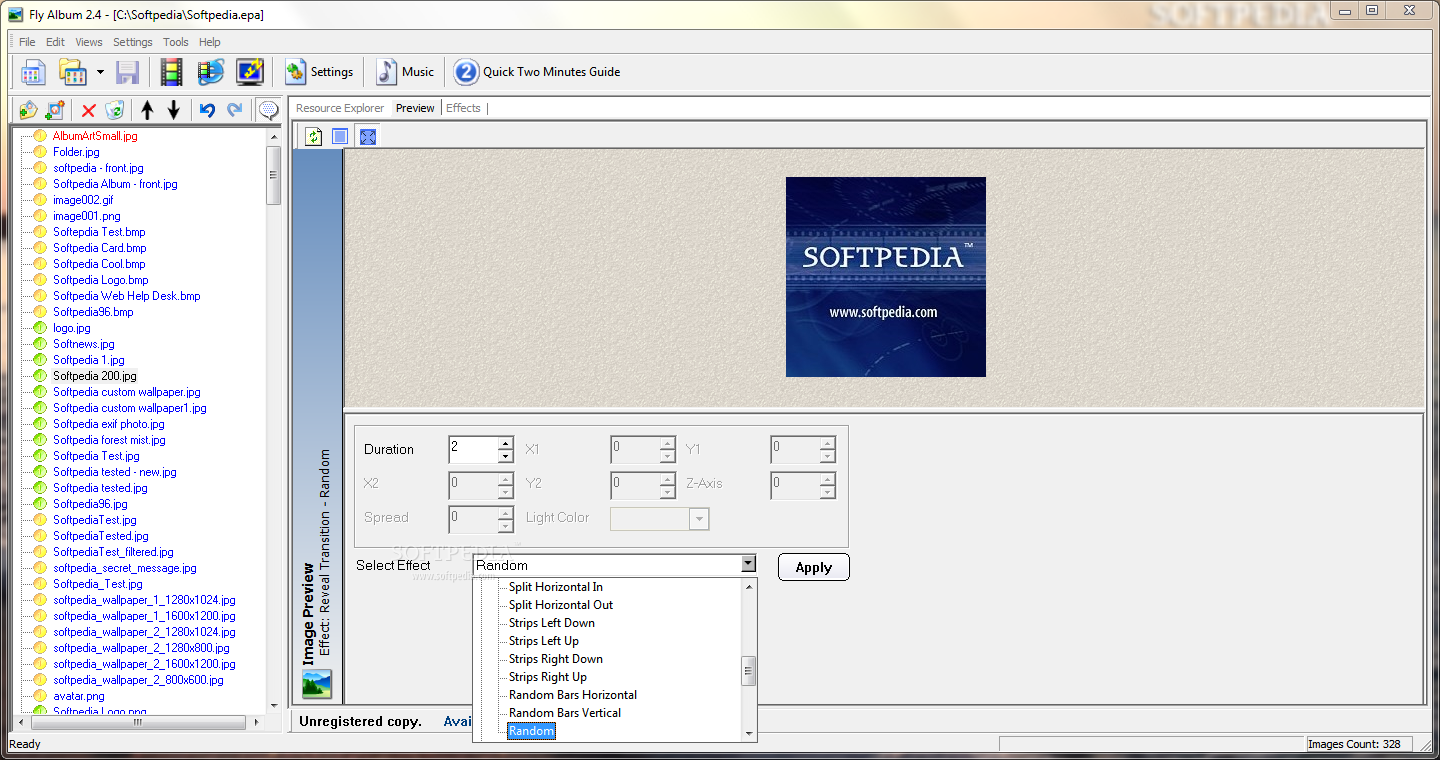Increase Duration with up spinner arrow
This screenshot has width=1440, height=760.
505,443
